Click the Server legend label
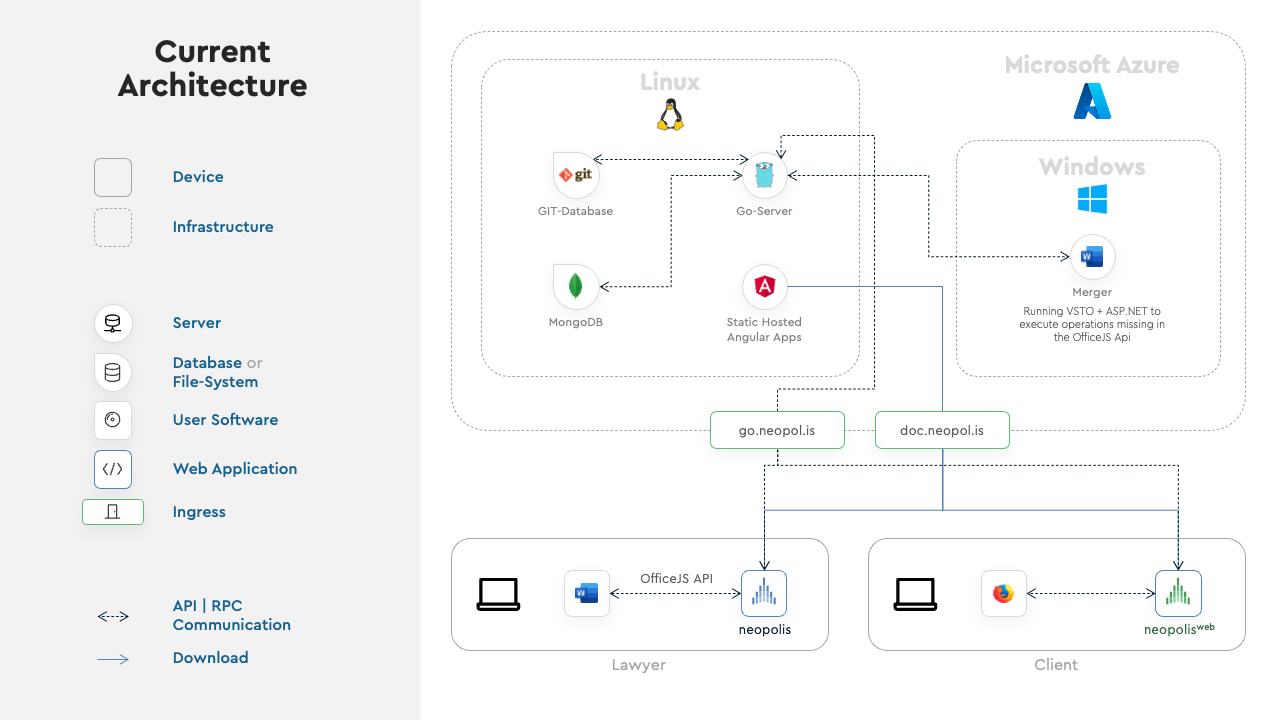Viewport: 1280px width, 720px height. [x=197, y=323]
